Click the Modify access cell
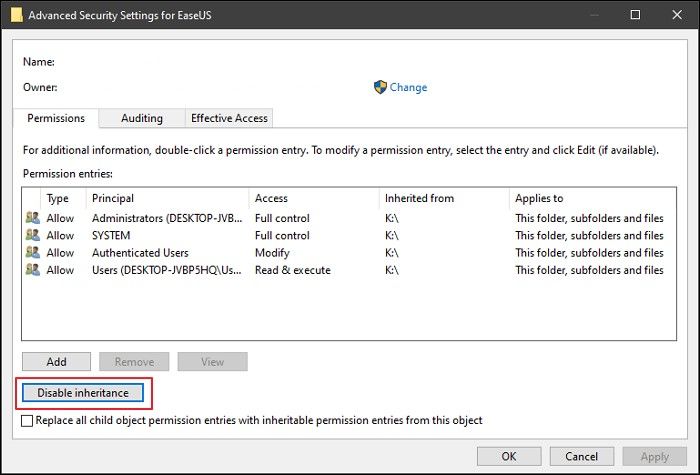The height and width of the screenshot is (475, 700). [272, 253]
